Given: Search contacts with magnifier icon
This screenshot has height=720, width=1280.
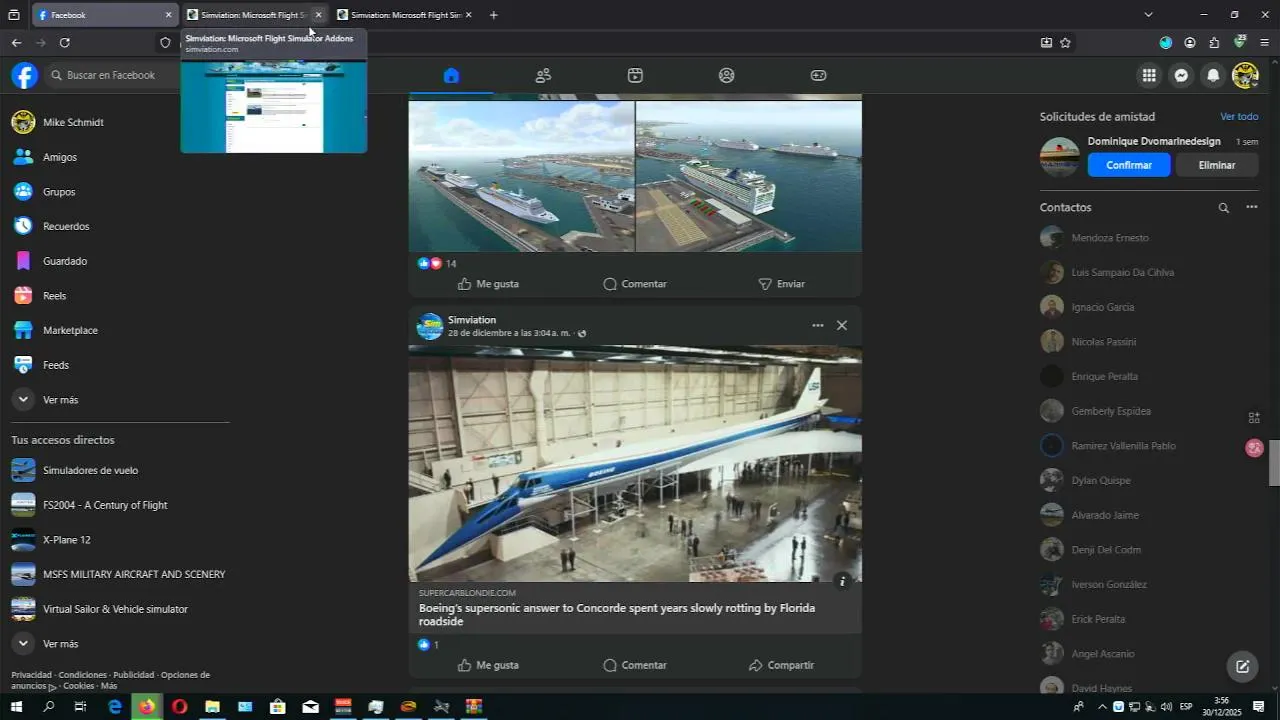Looking at the screenshot, I should click(x=1223, y=208).
